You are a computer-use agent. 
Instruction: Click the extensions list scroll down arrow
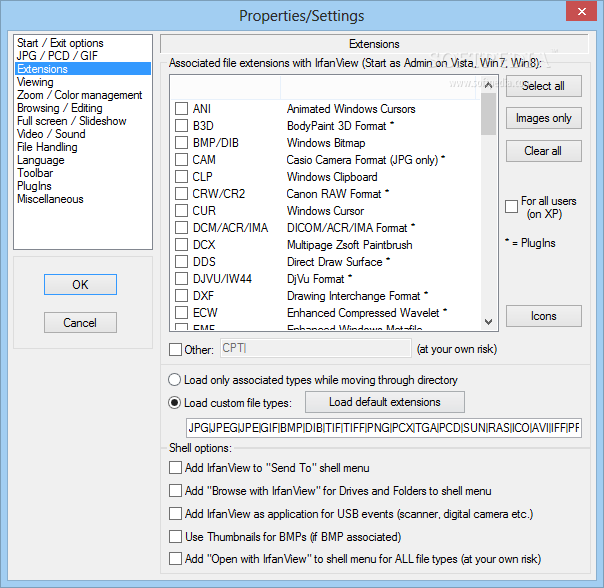tap(488, 322)
